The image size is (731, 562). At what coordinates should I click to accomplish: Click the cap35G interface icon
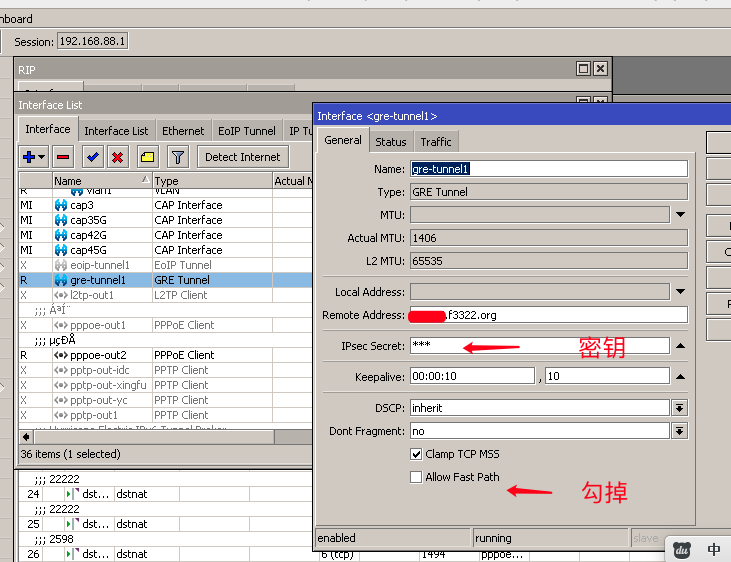click(x=61, y=220)
